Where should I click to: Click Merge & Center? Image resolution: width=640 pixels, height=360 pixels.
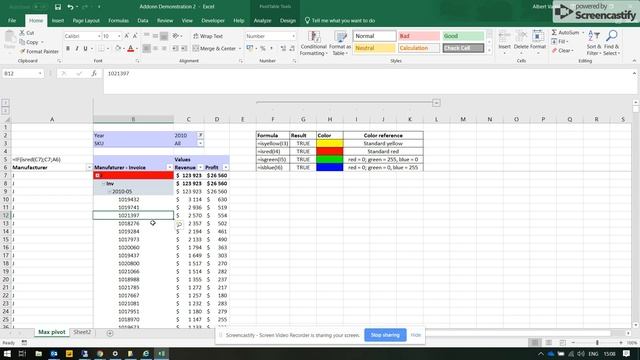[x=215, y=49]
